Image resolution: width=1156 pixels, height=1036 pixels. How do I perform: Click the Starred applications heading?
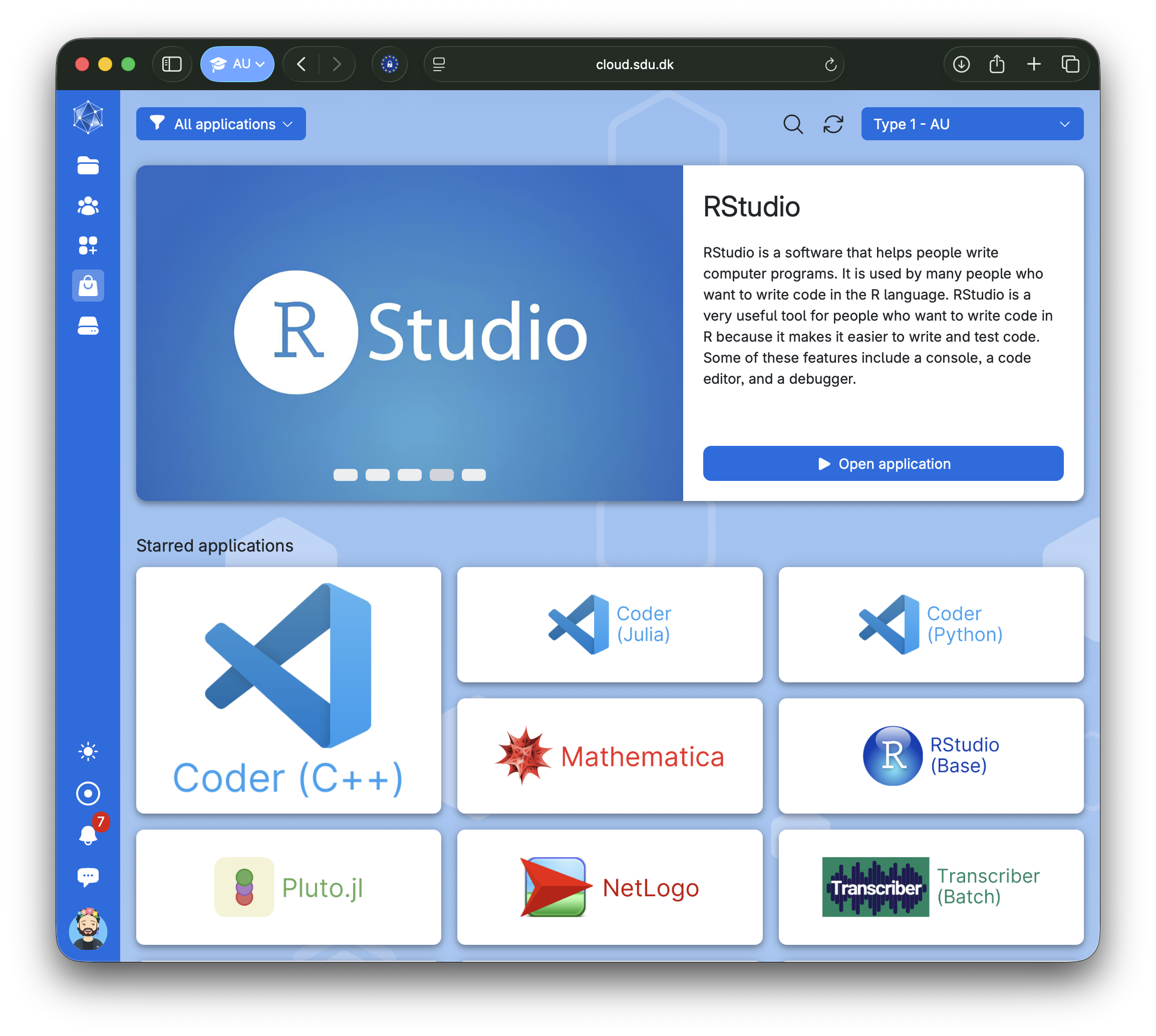[x=214, y=546]
